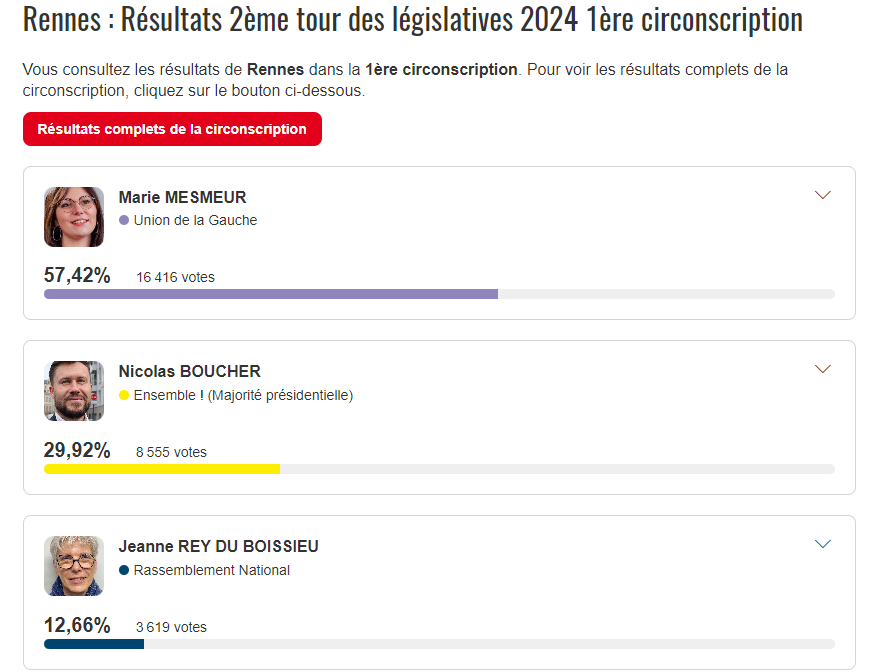The image size is (869, 672).
Task: Click Marie MESMEUR purple vote bar
Action: click(x=271, y=294)
